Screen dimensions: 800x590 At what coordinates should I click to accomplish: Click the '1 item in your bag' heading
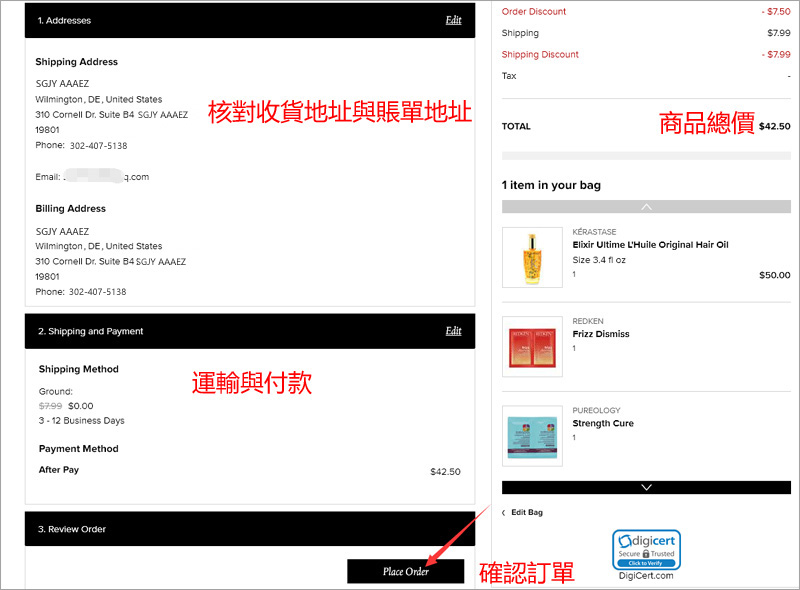click(551, 185)
